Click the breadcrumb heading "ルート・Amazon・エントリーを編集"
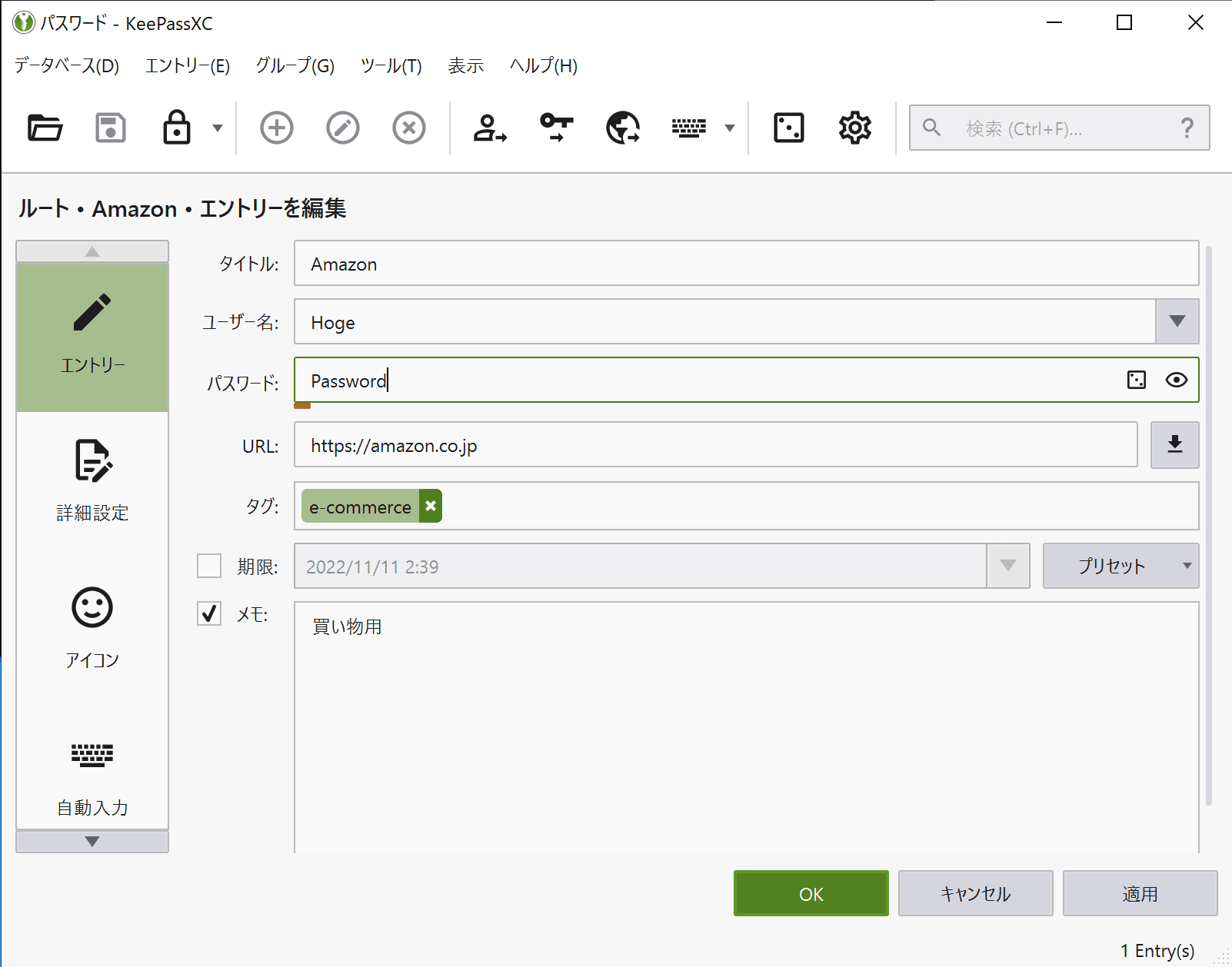Viewport: 1232px width, 967px height. 182,208
